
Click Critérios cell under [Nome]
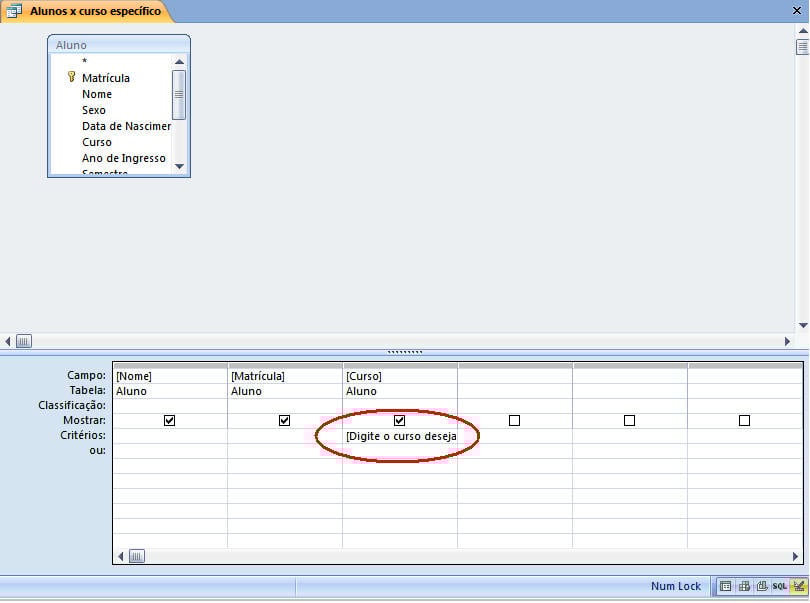coord(170,436)
